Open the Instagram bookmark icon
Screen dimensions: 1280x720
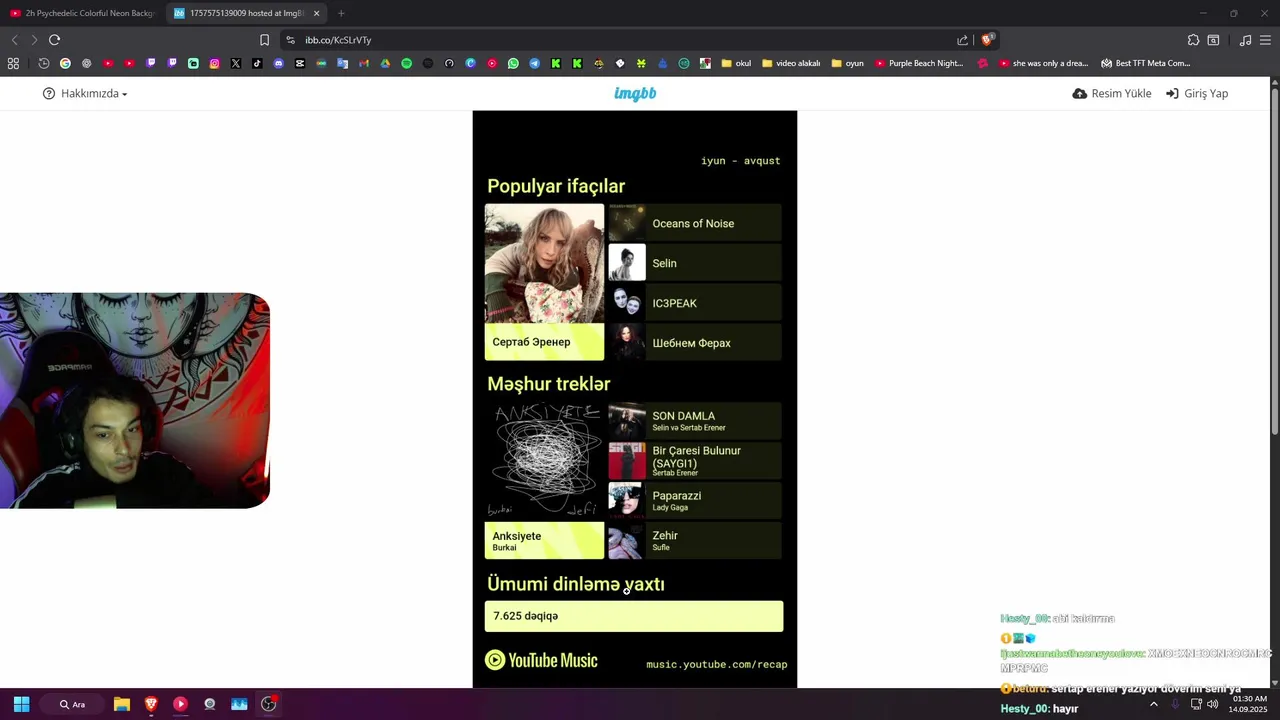pyautogui.click(x=214, y=63)
